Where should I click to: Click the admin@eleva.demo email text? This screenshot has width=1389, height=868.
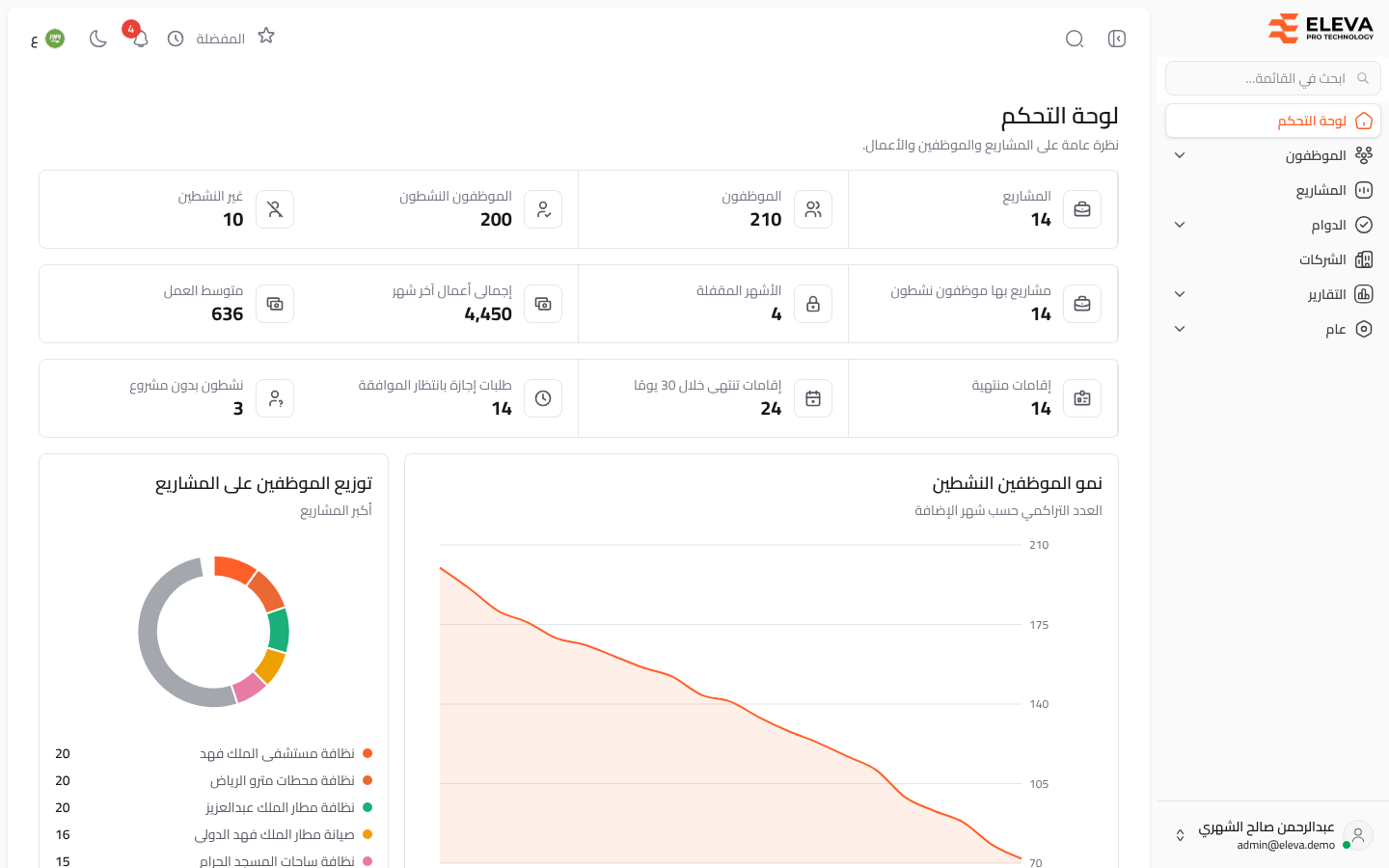click(x=1286, y=845)
